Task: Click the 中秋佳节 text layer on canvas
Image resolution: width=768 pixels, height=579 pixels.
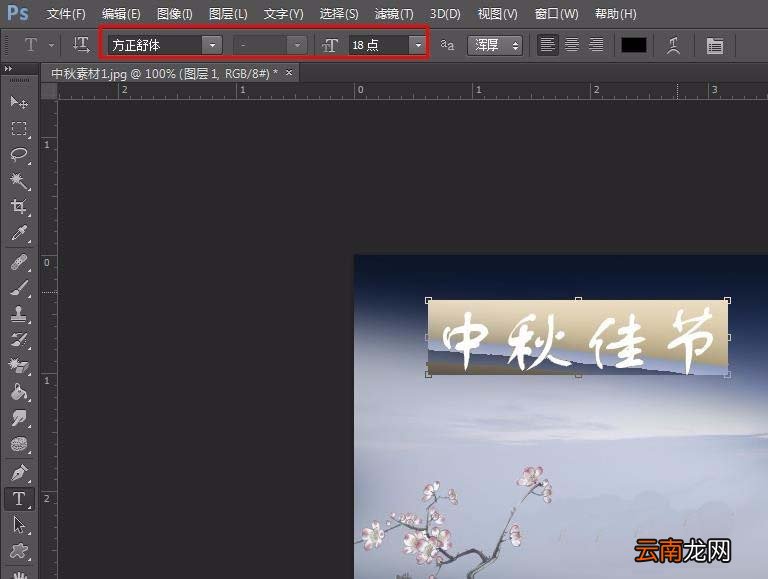Action: click(x=578, y=338)
